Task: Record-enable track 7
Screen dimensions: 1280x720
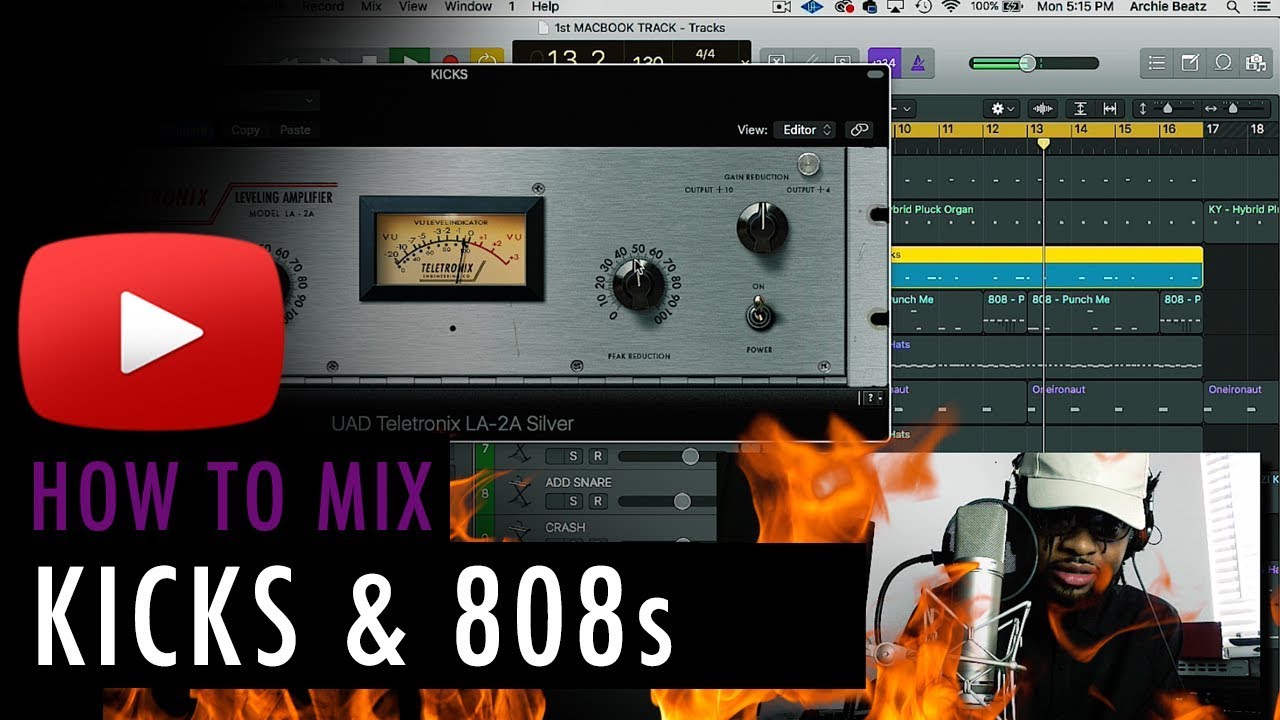Action: click(597, 456)
